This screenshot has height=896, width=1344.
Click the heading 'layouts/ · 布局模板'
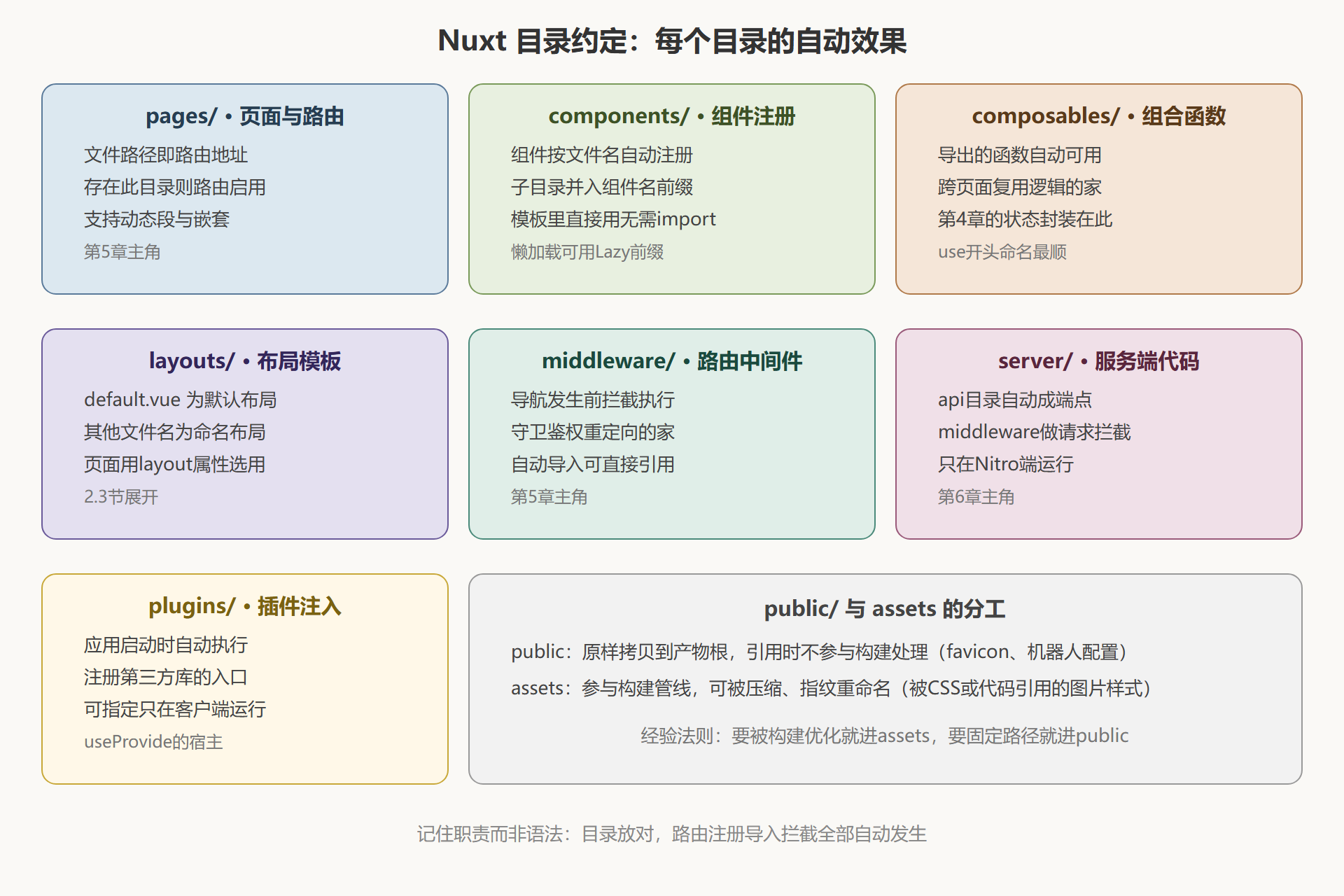245,361
